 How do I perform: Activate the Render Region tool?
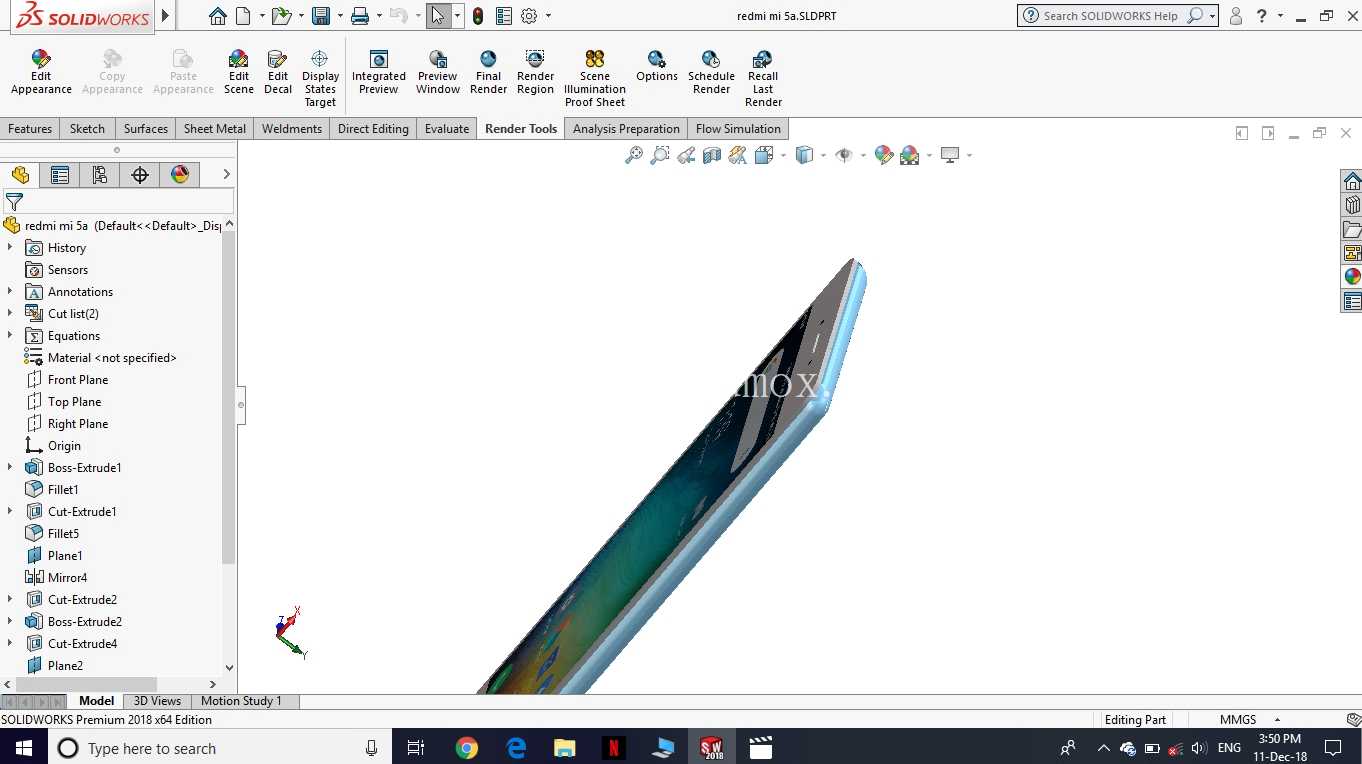pos(535,72)
